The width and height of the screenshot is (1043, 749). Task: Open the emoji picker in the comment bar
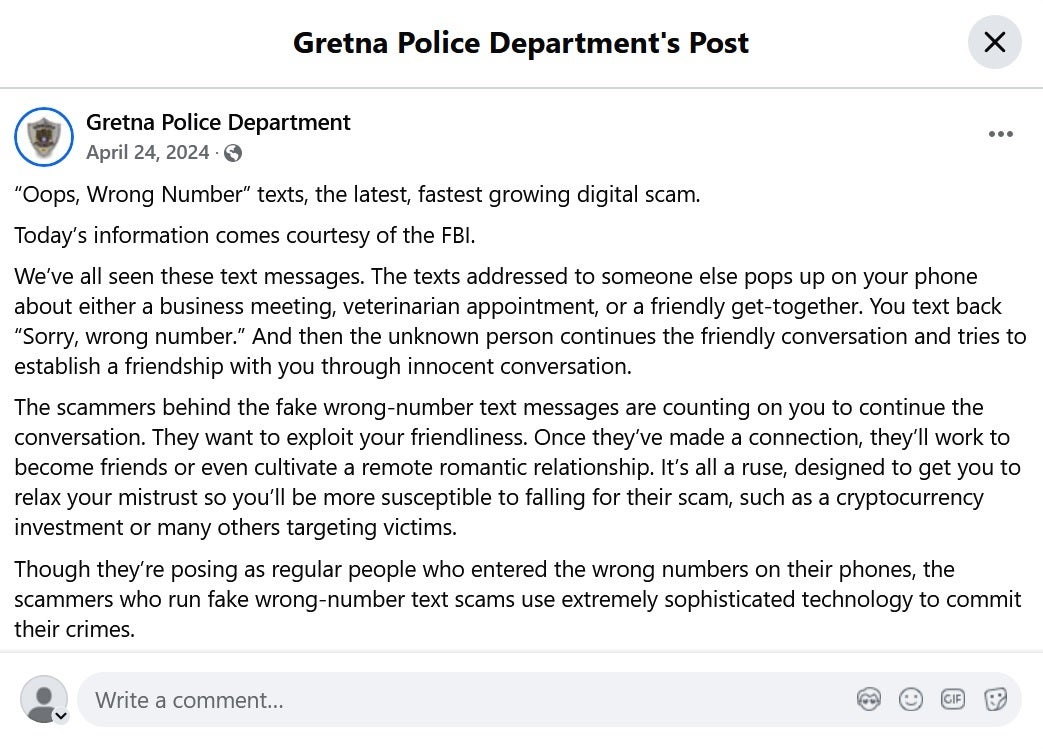(x=911, y=700)
